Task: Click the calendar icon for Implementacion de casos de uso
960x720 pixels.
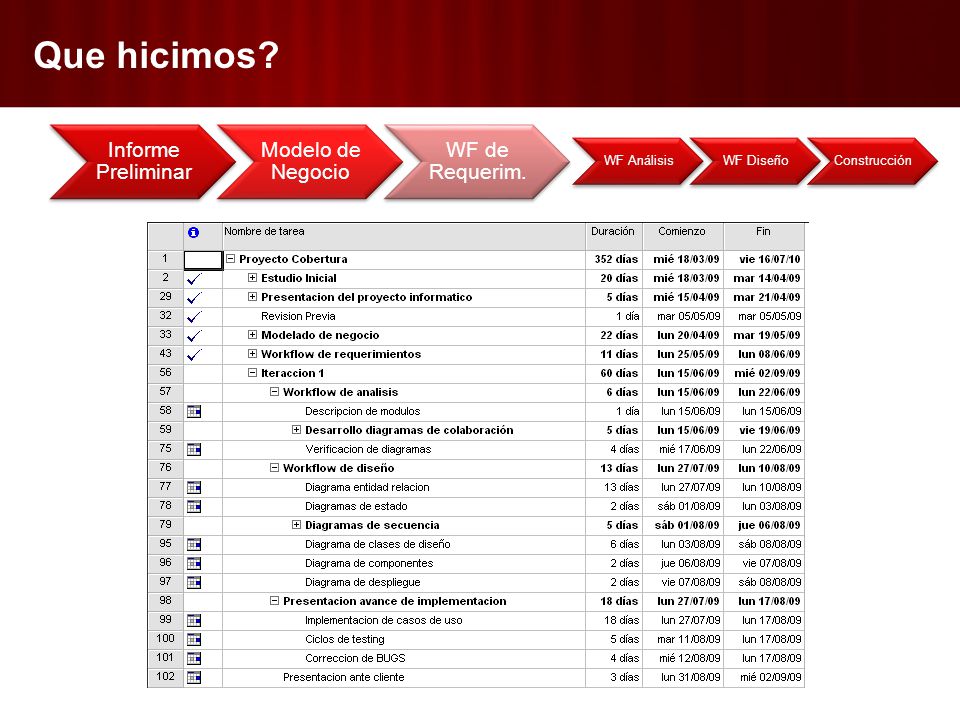Action: pos(194,620)
